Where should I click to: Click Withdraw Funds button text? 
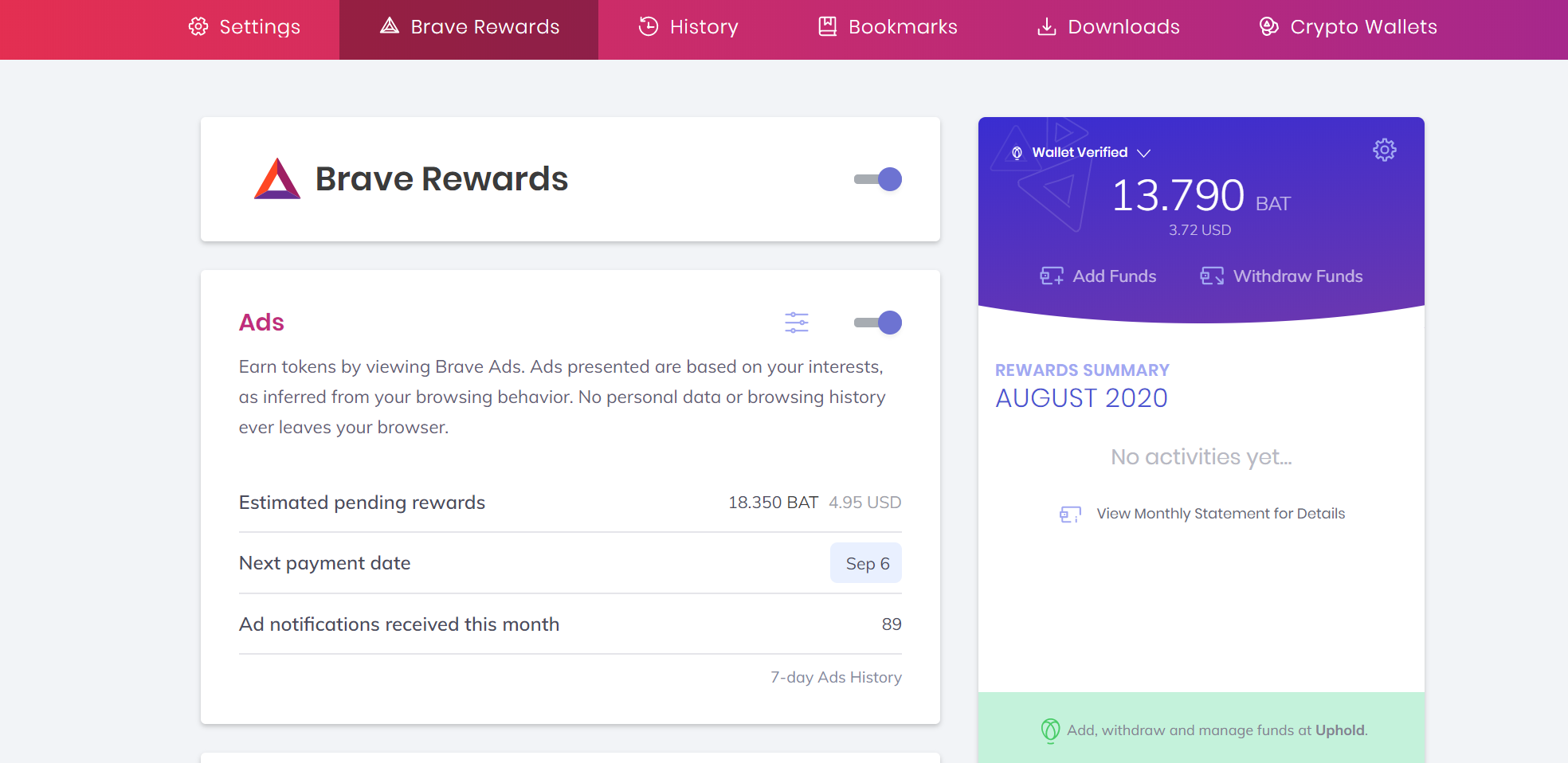[1298, 276]
